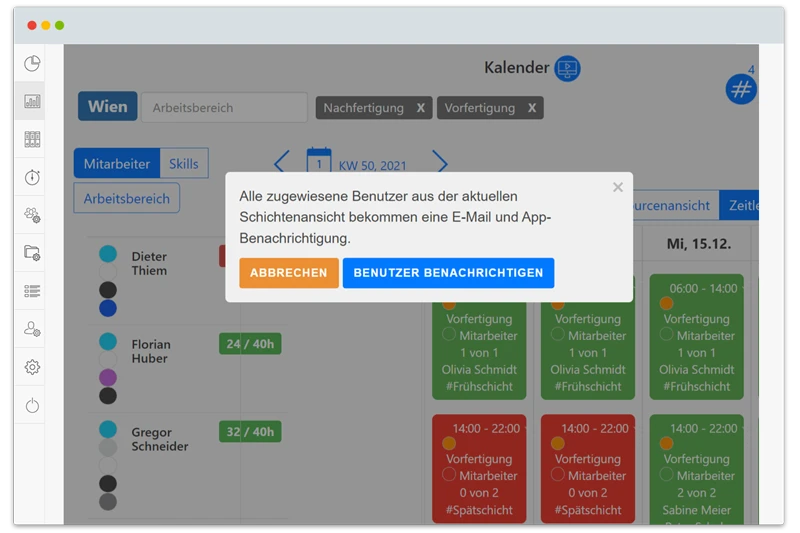Open the calendar date picker icon
Image resolution: width=800 pixels, height=533 pixels.
(318, 162)
